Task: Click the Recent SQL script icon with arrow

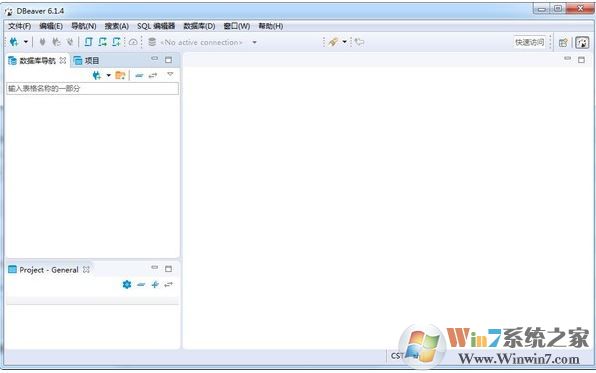Action: (x=103, y=42)
